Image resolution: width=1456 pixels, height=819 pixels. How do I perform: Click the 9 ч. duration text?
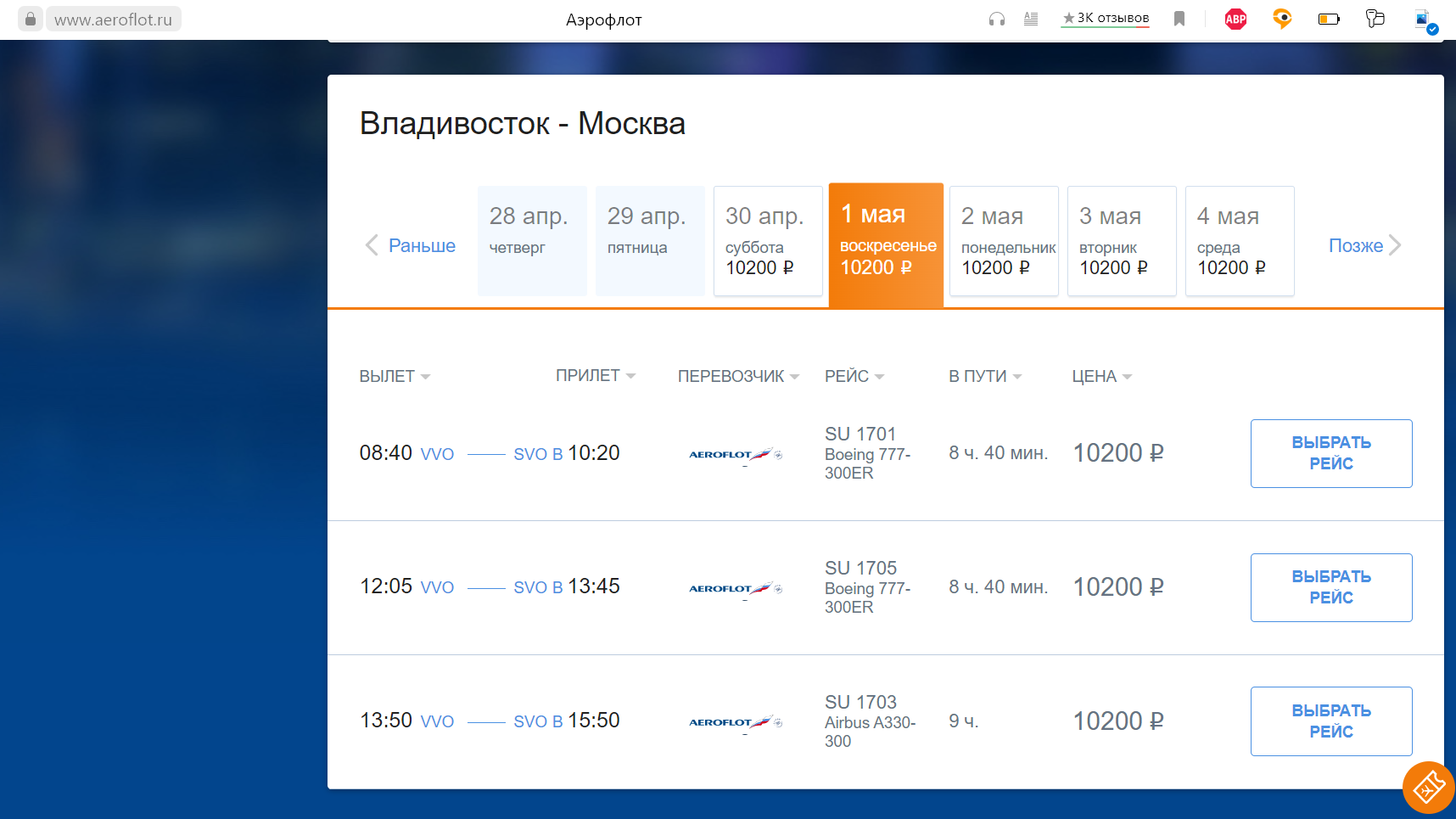[x=964, y=721]
